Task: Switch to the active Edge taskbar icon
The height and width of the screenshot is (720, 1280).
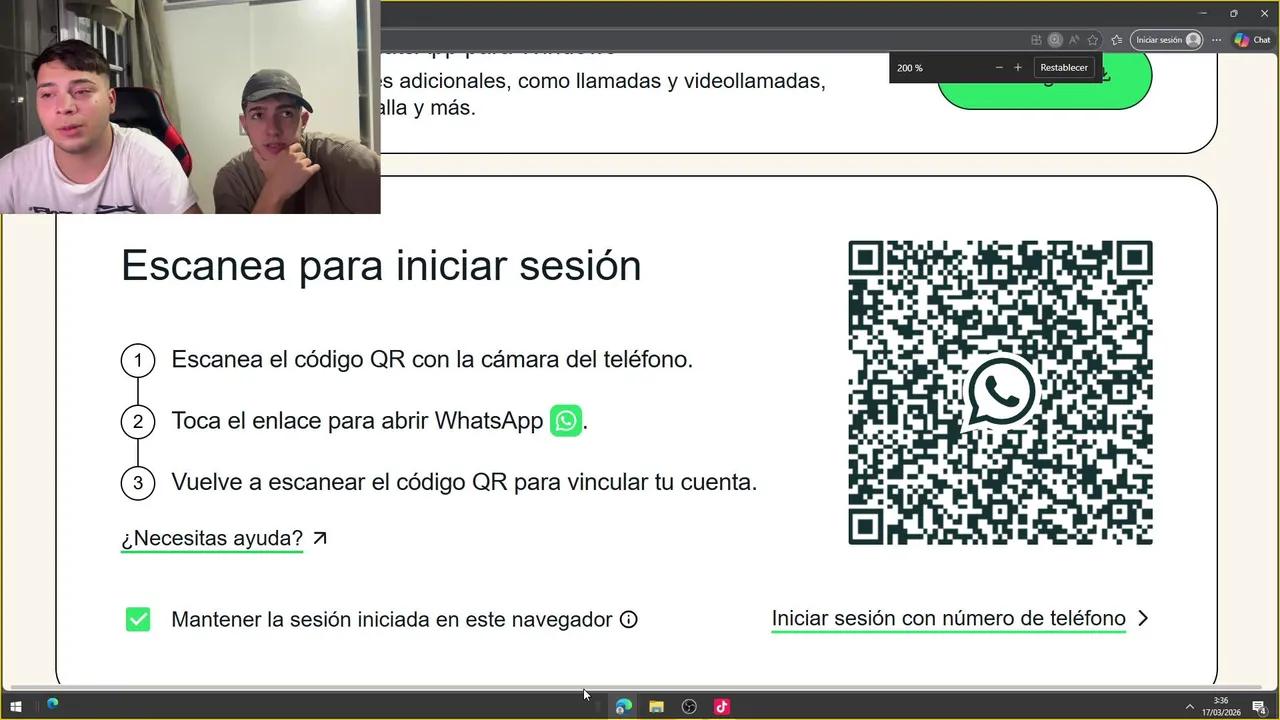Action: [623, 707]
